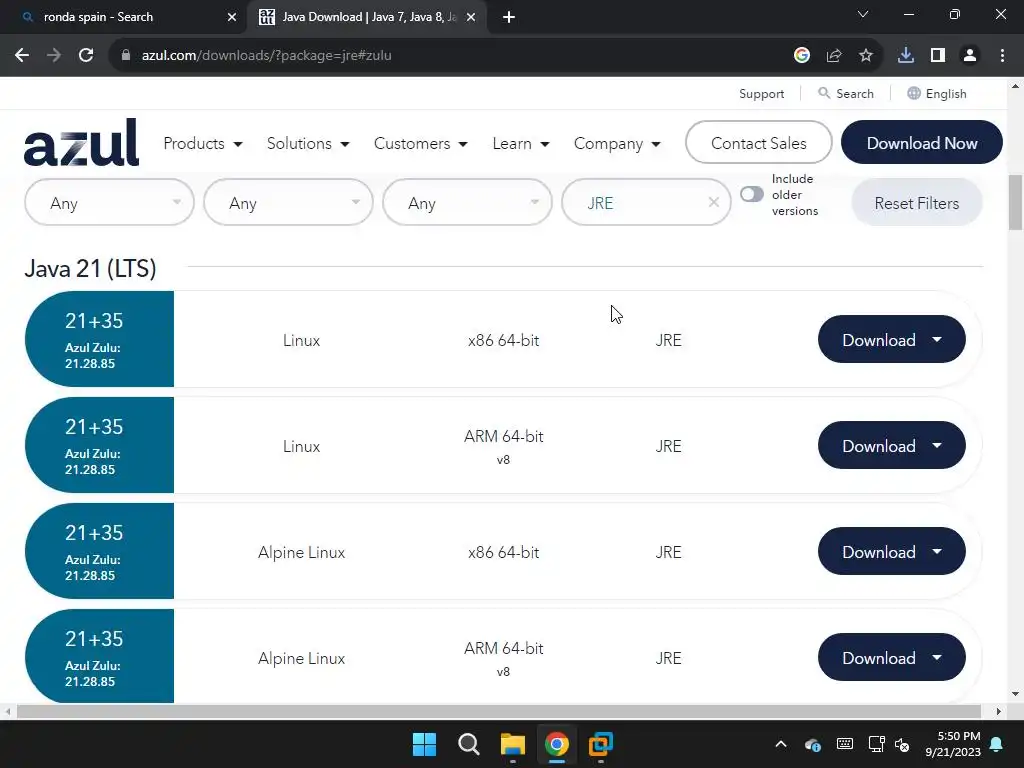Click the muted volume tray icon
This screenshot has height=768, width=1024.
(903, 744)
